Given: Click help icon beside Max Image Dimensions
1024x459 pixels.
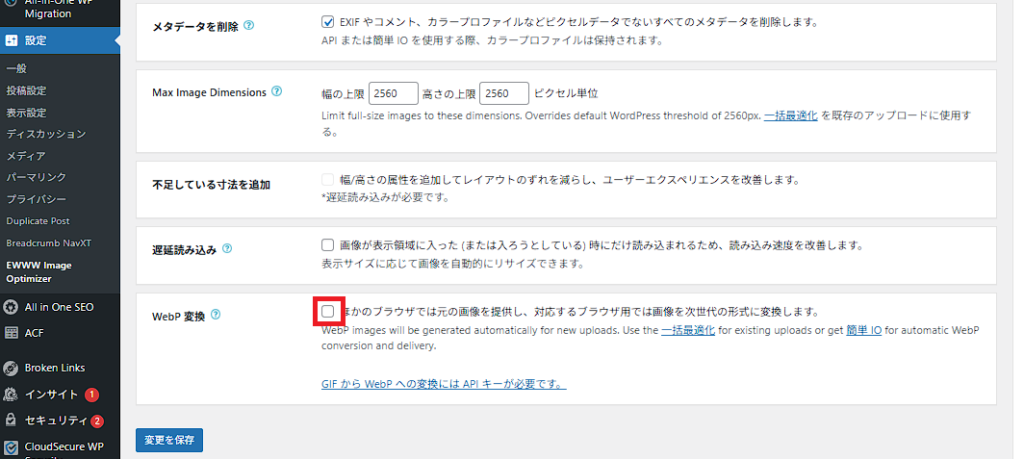Looking at the screenshot, I should click(277, 92).
